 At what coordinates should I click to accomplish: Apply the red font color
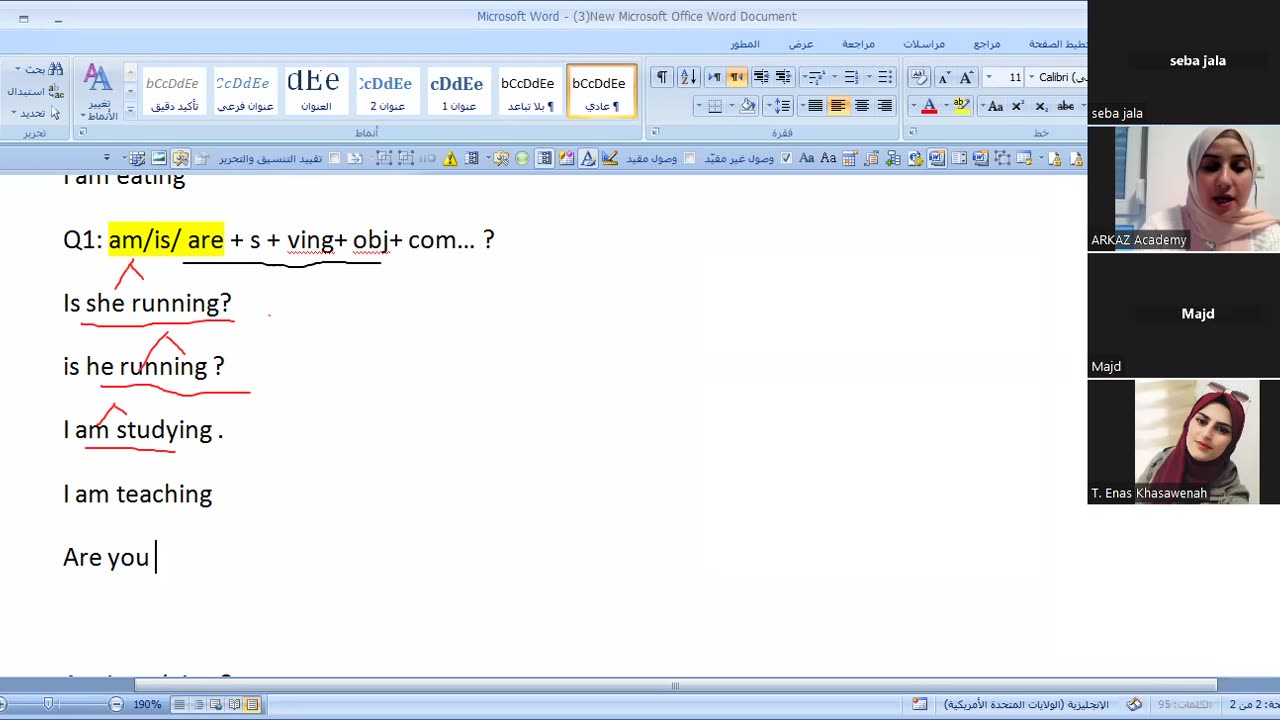tap(929, 106)
